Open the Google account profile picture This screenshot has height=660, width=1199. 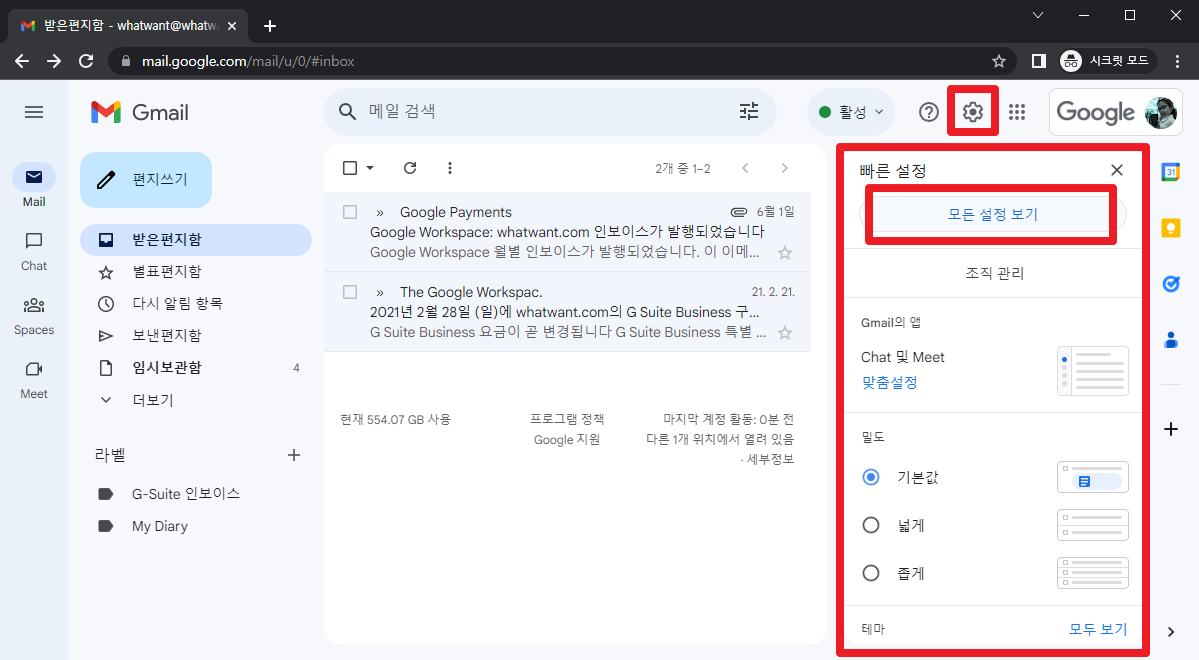[x=1160, y=112]
